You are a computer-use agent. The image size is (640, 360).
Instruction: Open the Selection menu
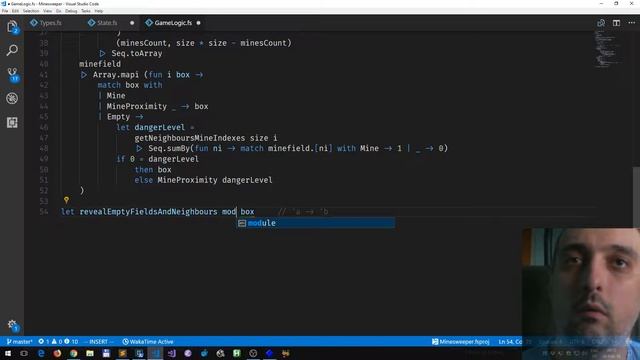[x=31, y=11]
